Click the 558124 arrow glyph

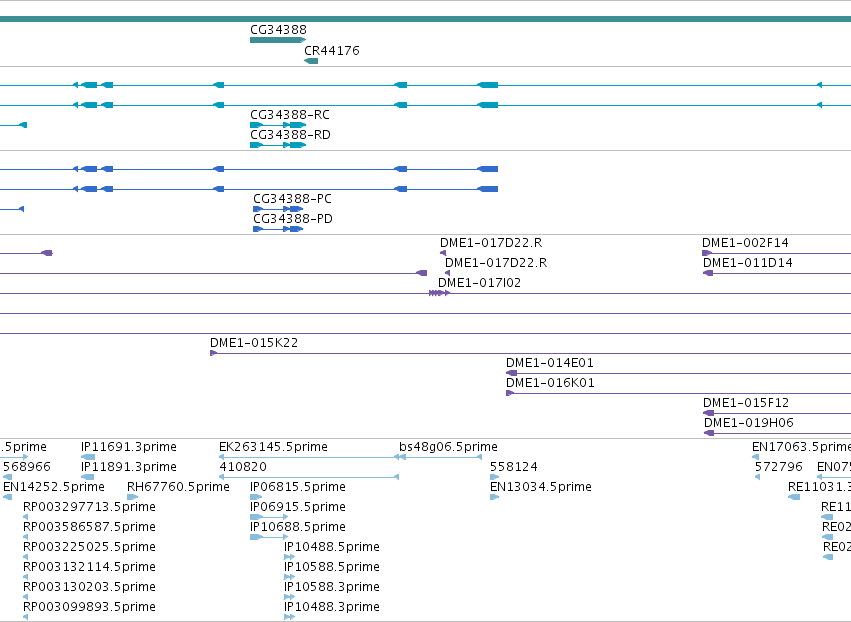coord(494,477)
